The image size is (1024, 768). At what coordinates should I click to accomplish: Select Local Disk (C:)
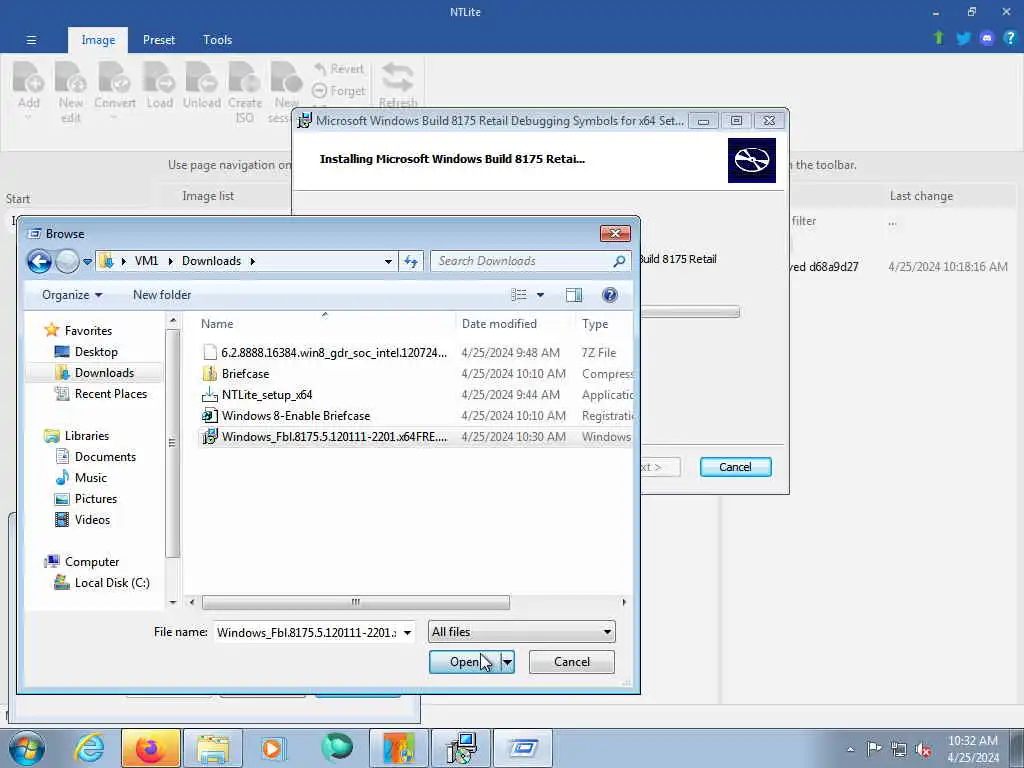[111, 583]
